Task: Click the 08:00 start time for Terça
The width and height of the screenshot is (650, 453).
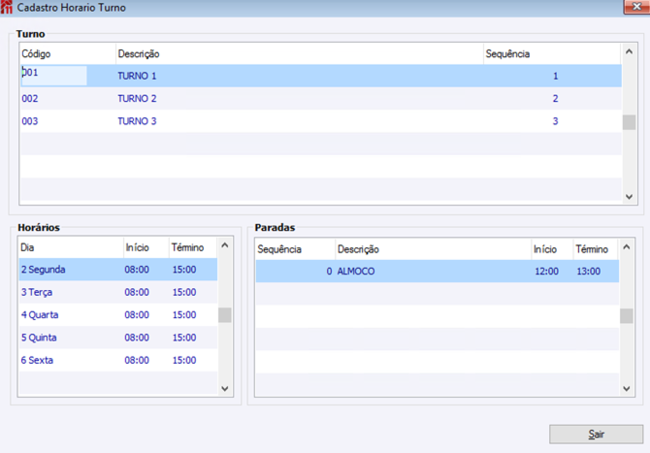Action: coord(137,292)
